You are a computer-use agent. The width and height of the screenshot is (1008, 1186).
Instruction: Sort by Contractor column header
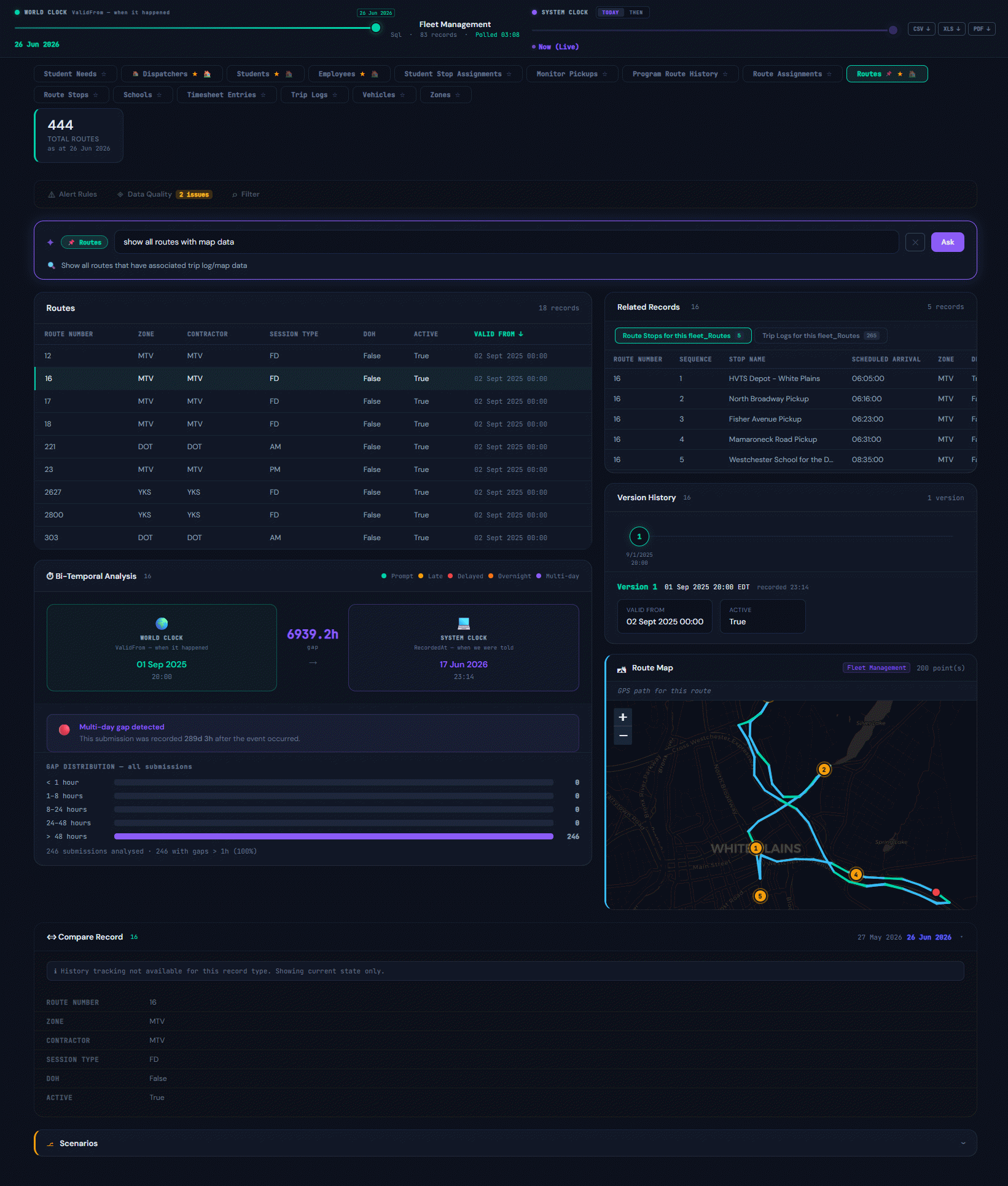click(x=208, y=334)
